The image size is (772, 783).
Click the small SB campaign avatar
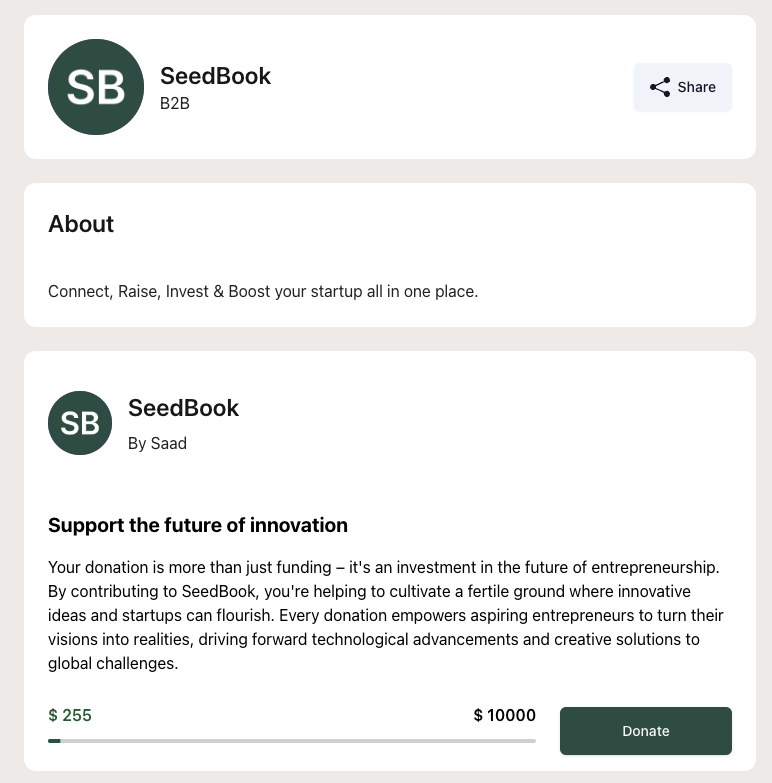coord(80,423)
